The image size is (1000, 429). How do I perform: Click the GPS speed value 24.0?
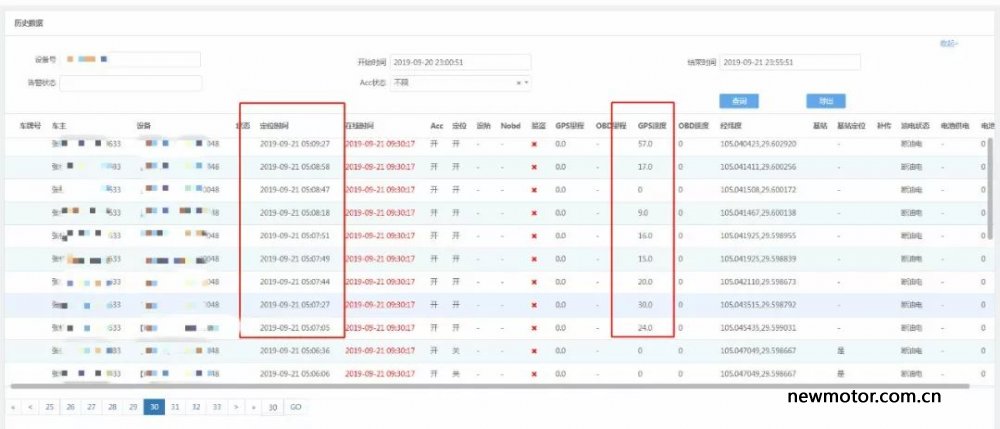point(645,328)
